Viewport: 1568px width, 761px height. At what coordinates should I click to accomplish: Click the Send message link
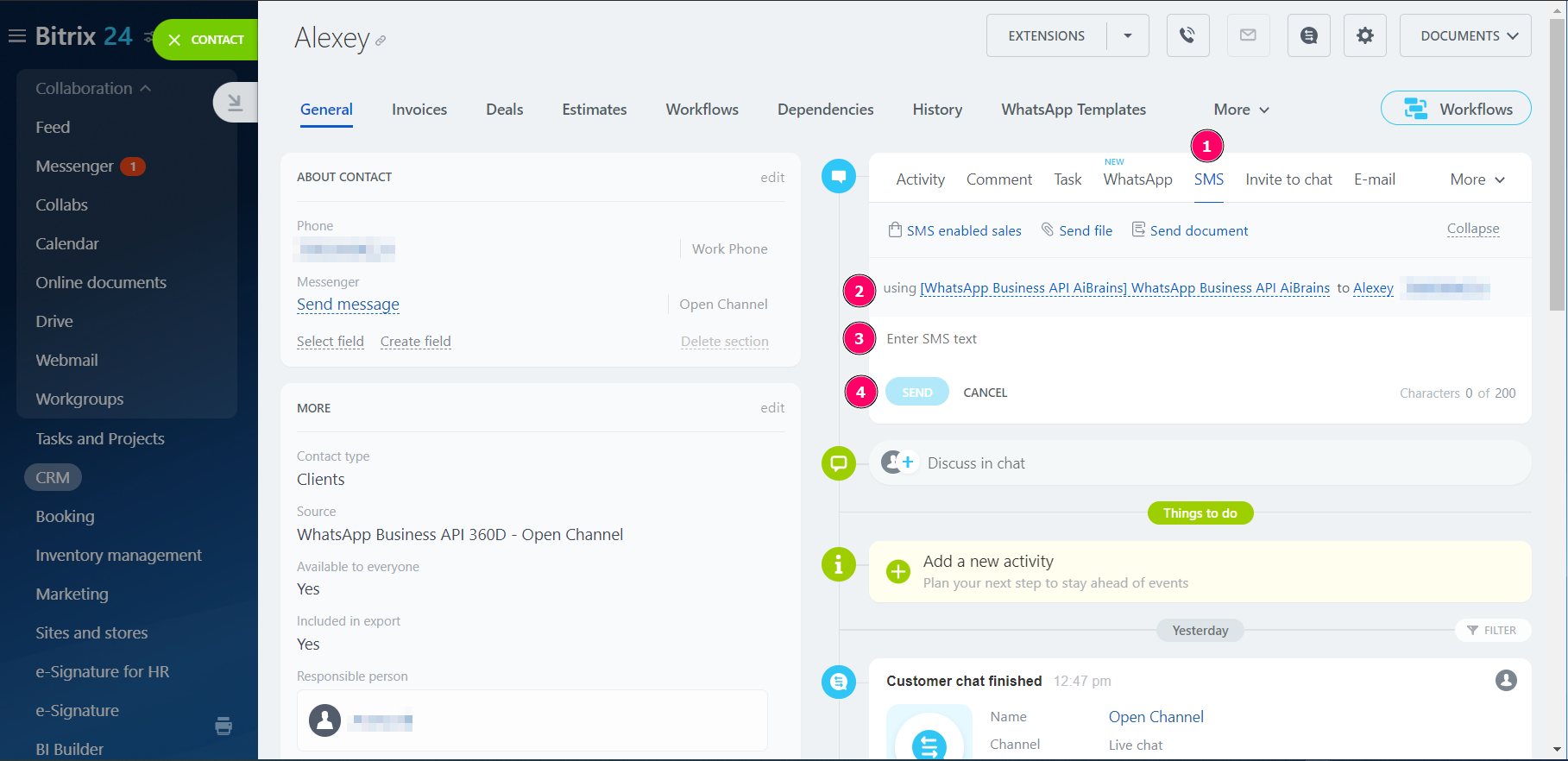[x=348, y=305]
